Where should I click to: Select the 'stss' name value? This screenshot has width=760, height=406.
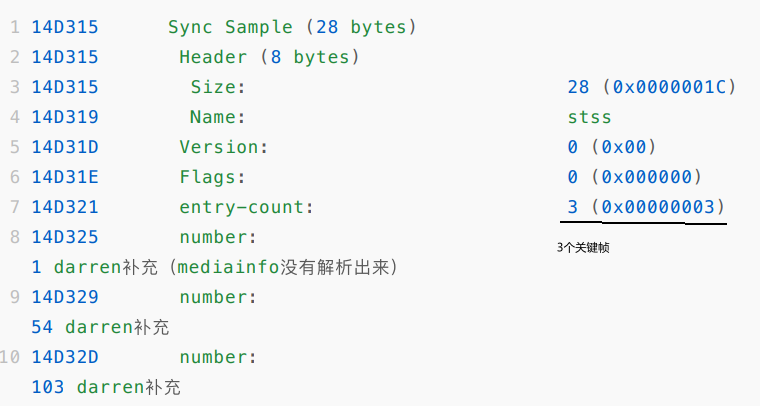[589, 117]
